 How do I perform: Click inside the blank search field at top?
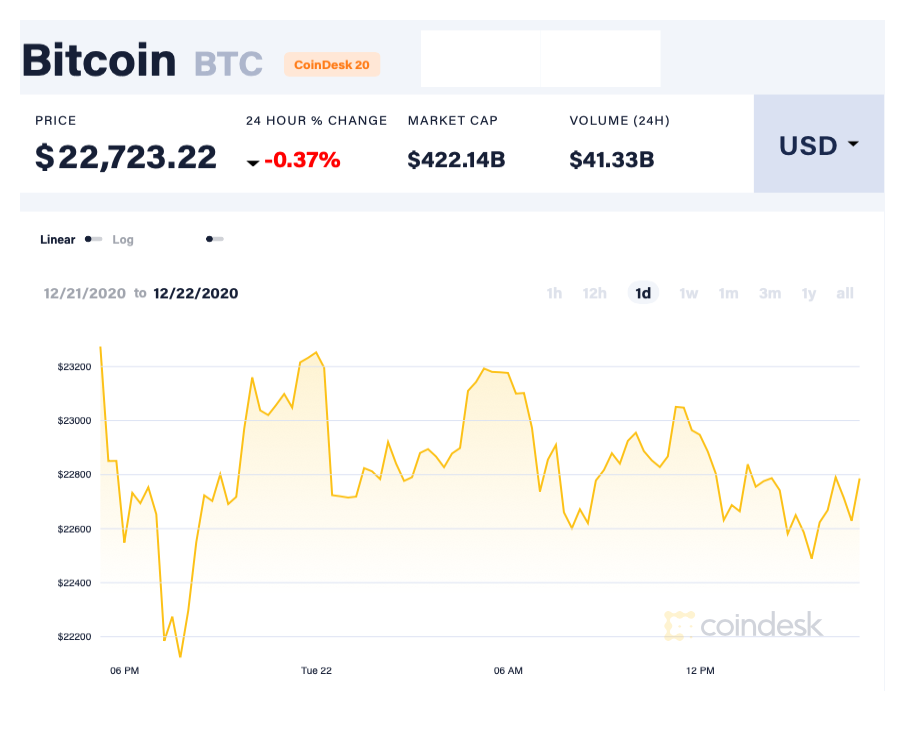coord(540,59)
